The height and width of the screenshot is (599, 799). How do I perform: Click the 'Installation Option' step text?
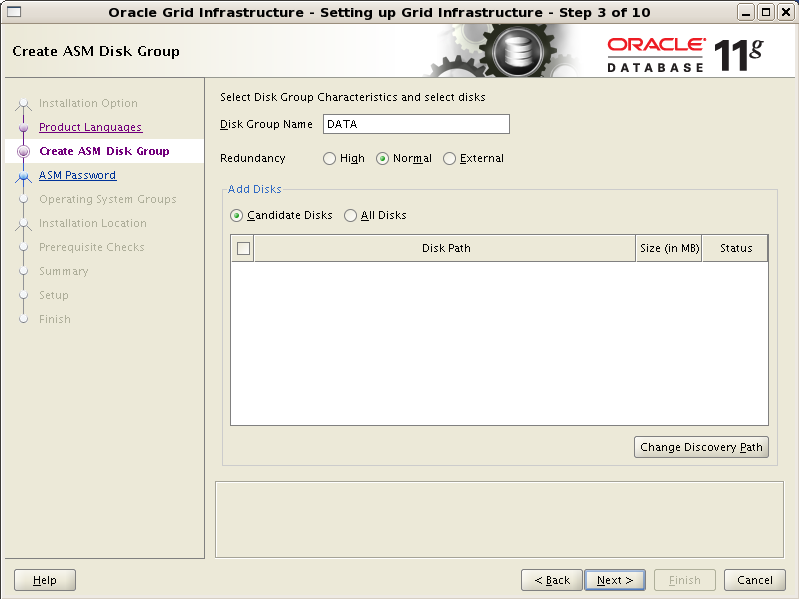click(x=88, y=103)
